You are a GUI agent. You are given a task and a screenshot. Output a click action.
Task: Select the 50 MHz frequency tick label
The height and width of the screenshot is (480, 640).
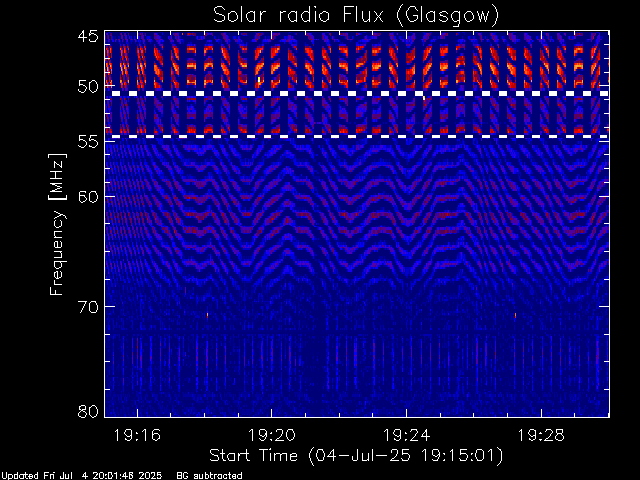pyautogui.click(x=88, y=86)
